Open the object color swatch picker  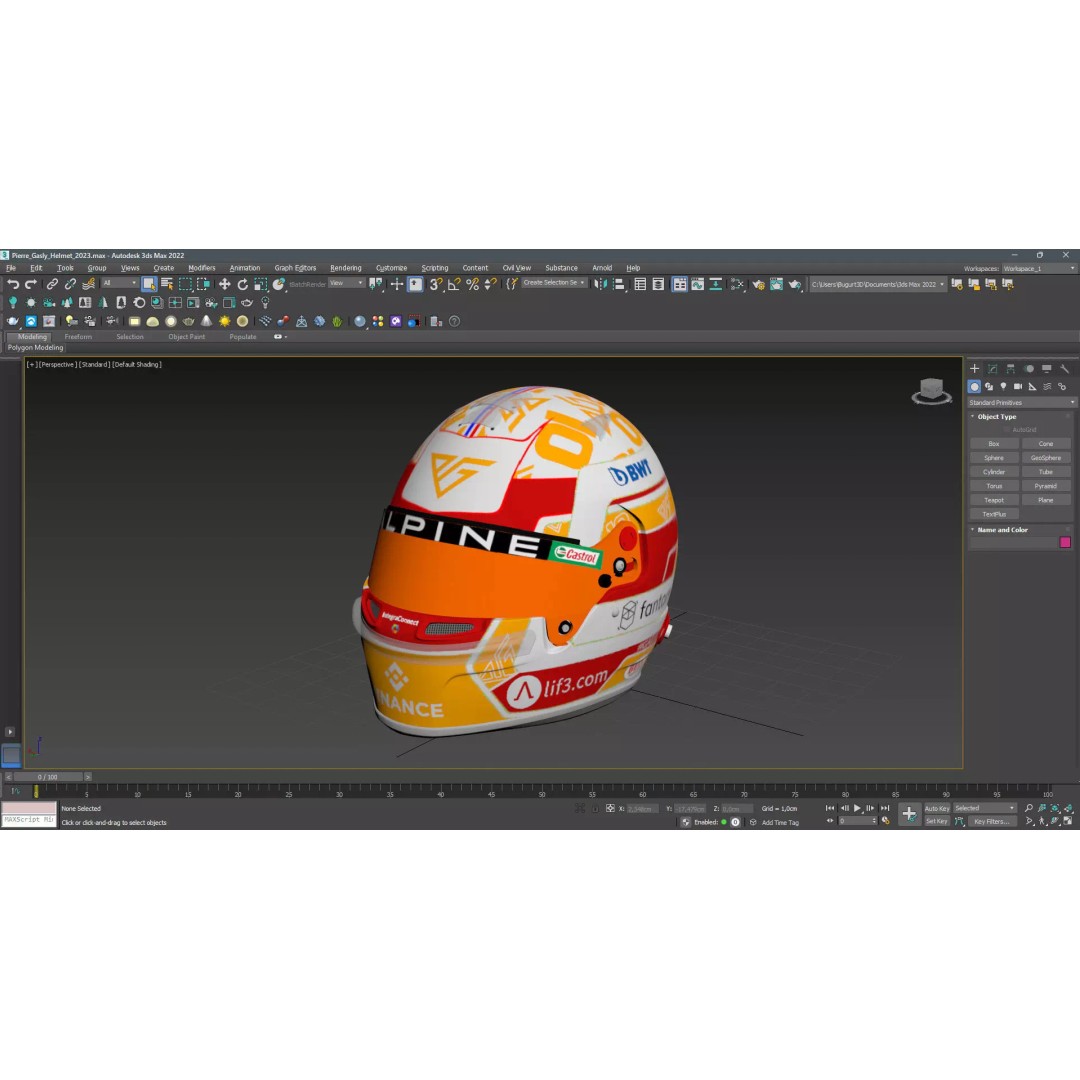coord(1065,541)
